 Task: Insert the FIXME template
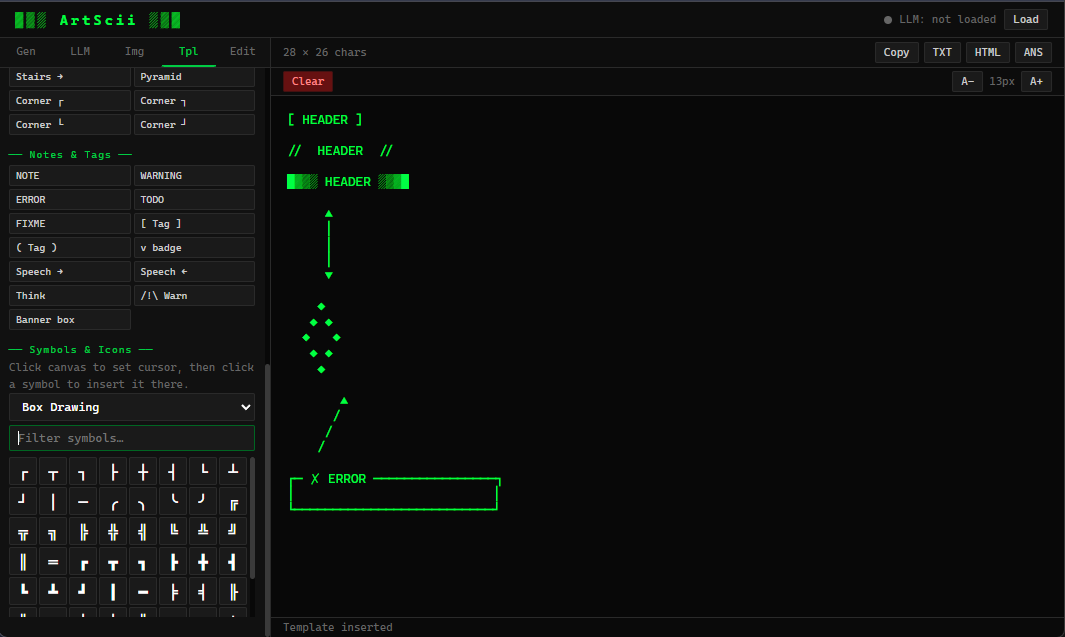[69, 223]
